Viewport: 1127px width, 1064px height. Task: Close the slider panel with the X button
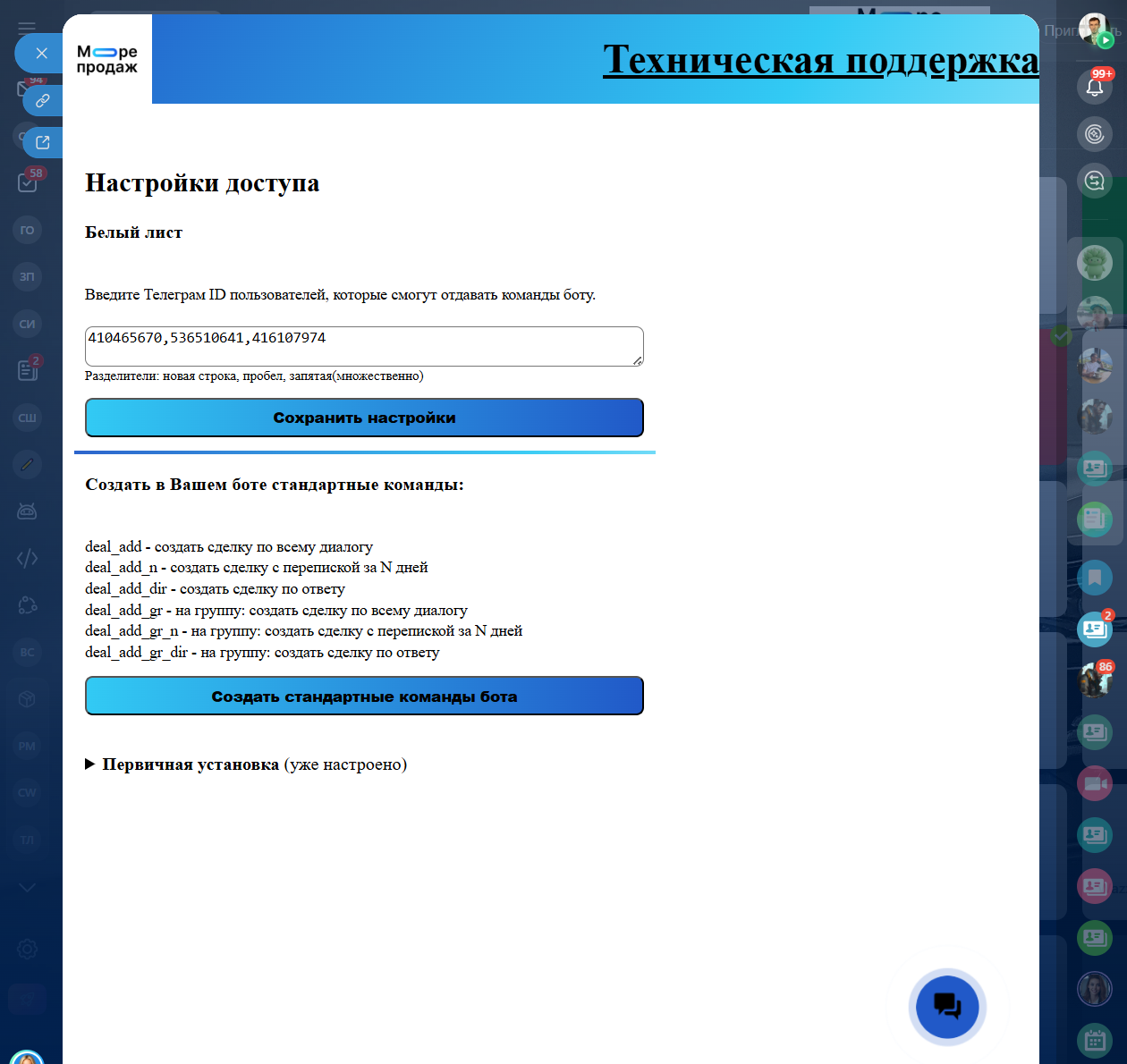pyautogui.click(x=41, y=54)
